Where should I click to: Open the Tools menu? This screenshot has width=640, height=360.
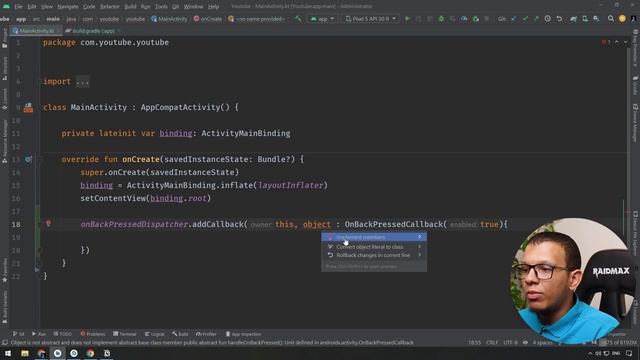tap(161, 7)
